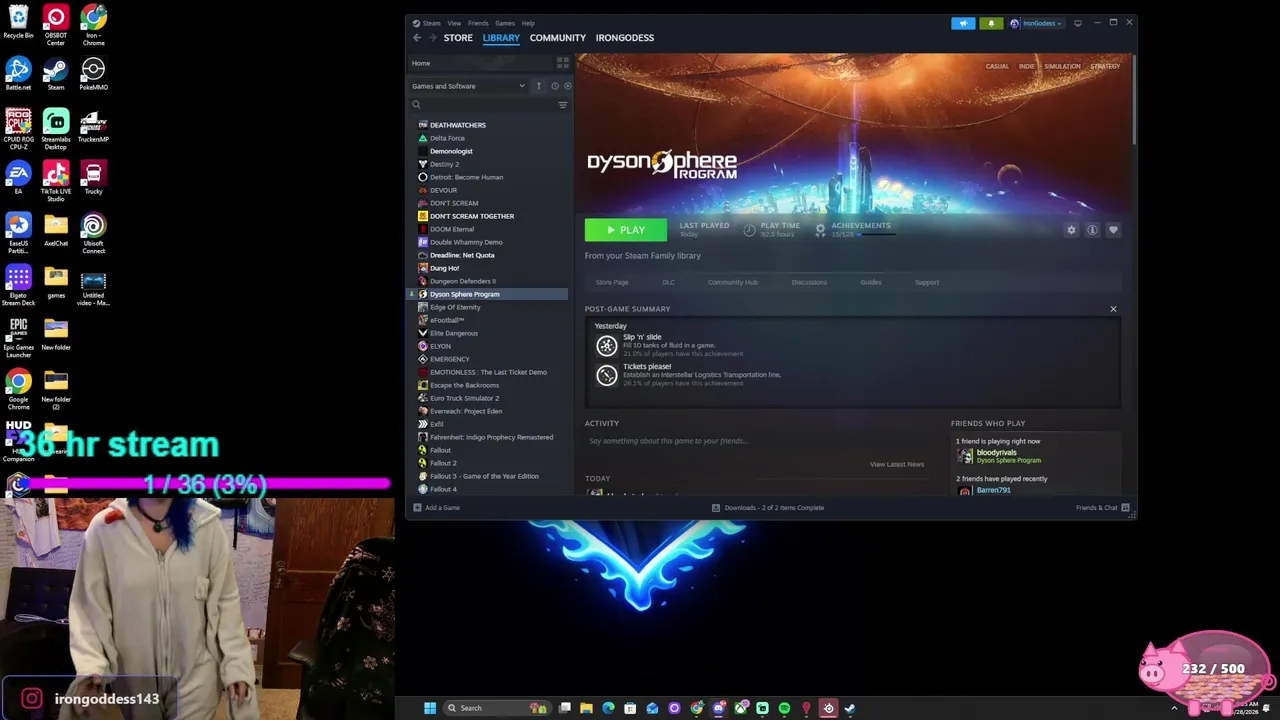Show hidden system tray icons chevron
Image resolution: width=1280 pixels, height=720 pixels.
coord(1174,708)
